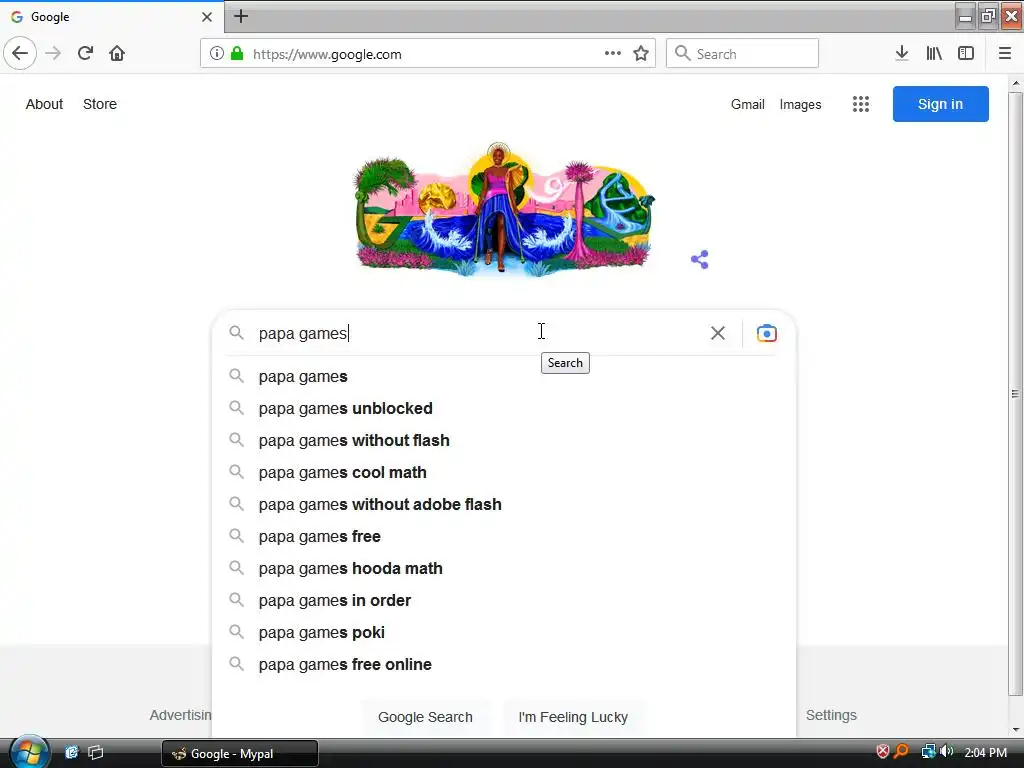Open the Google apps grid
Viewport: 1024px width, 768px height.
861,104
